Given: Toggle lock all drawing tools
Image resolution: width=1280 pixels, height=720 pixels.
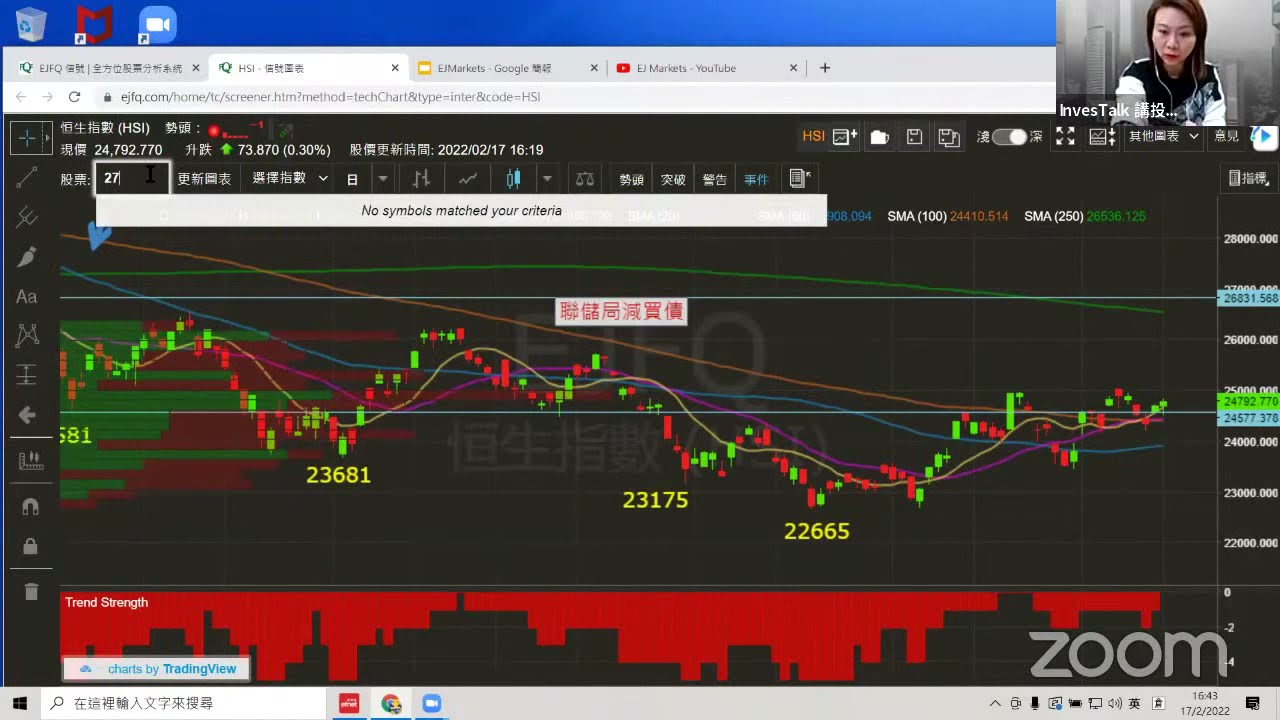Looking at the screenshot, I should coord(30,546).
